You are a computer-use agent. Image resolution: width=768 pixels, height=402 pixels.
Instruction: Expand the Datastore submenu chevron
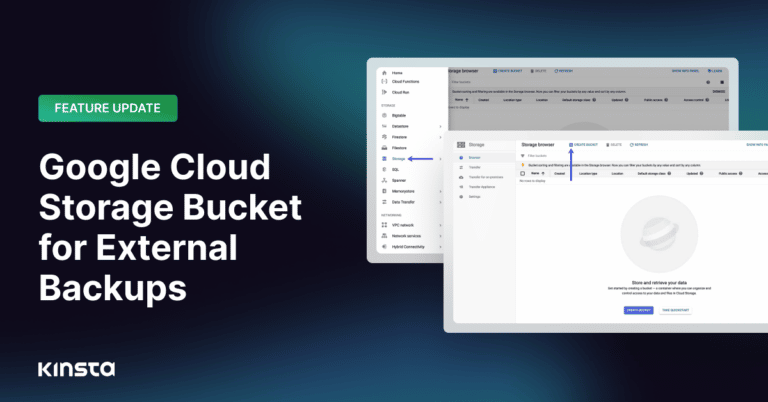click(440, 126)
